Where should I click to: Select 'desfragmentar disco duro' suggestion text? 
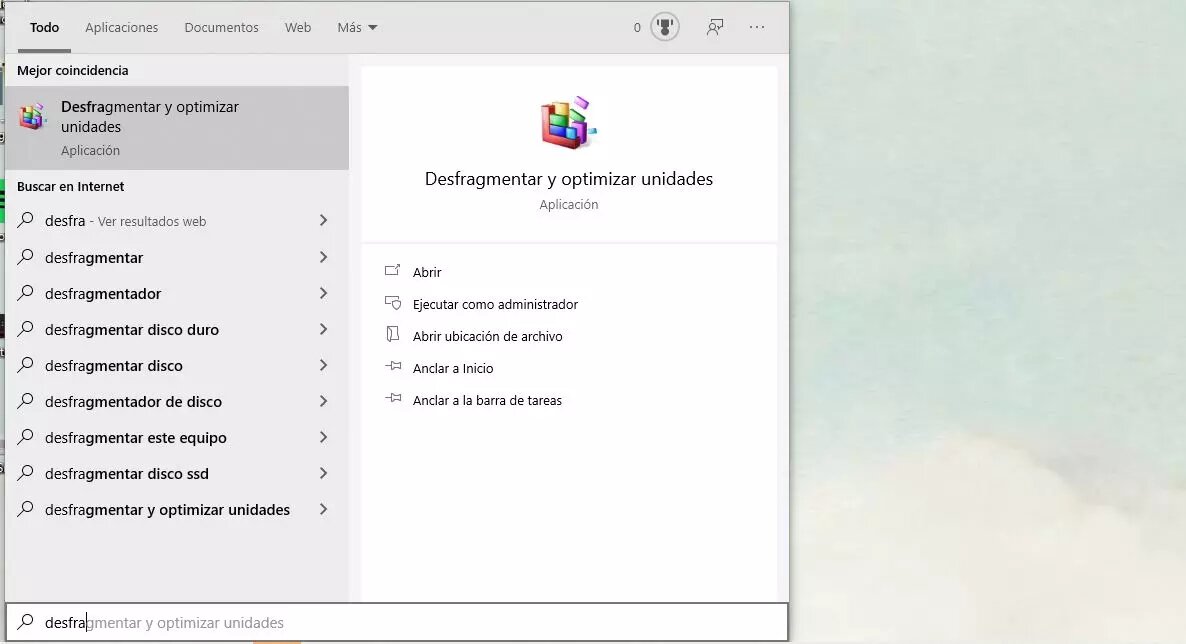click(x=132, y=329)
